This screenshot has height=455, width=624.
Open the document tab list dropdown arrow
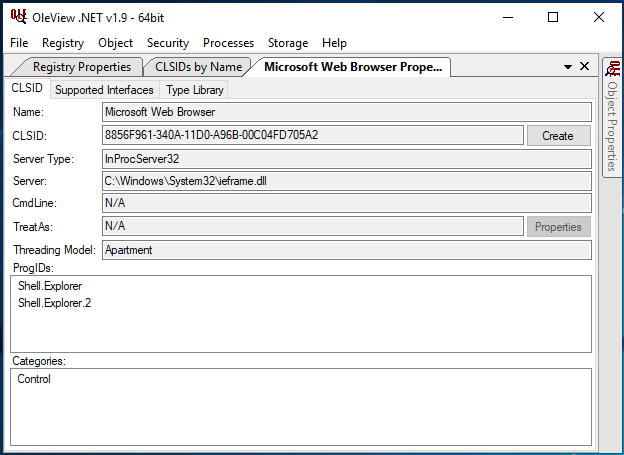coord(568,67)
